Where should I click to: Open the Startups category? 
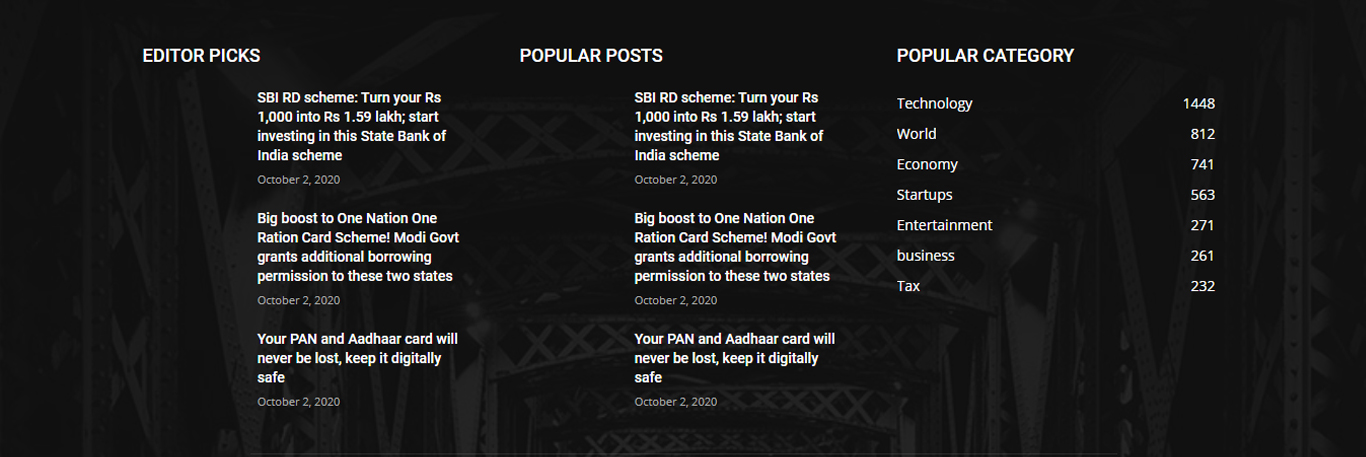coord(924,195)
